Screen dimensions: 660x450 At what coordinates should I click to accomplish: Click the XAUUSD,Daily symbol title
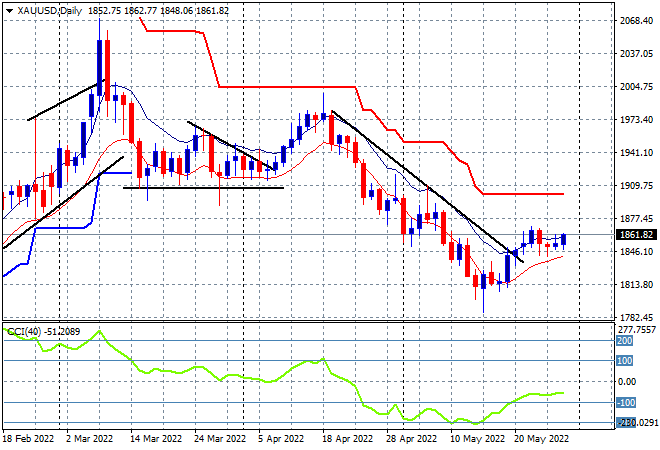tap(47, 9)
